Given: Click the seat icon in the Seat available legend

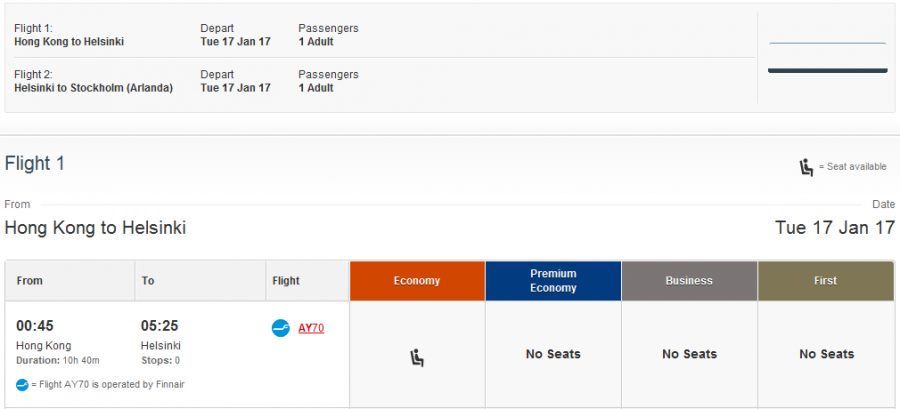Looking at the screenshot, I should (806, 168).
